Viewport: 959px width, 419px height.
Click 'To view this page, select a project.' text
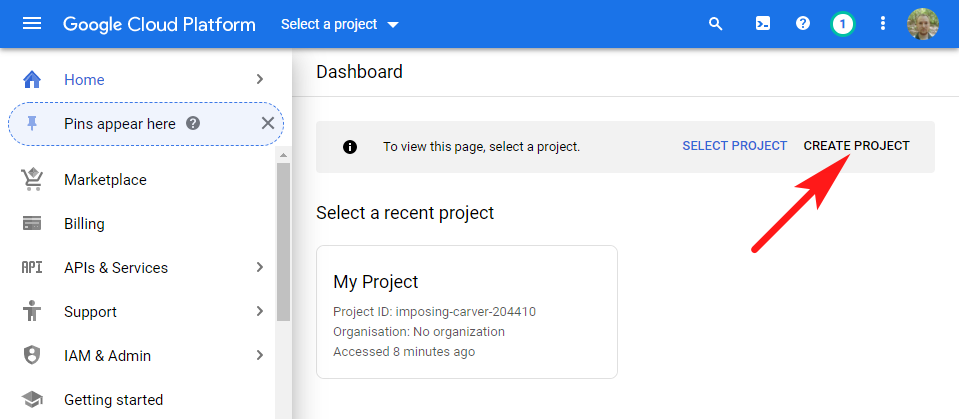(x=481, y=147)
